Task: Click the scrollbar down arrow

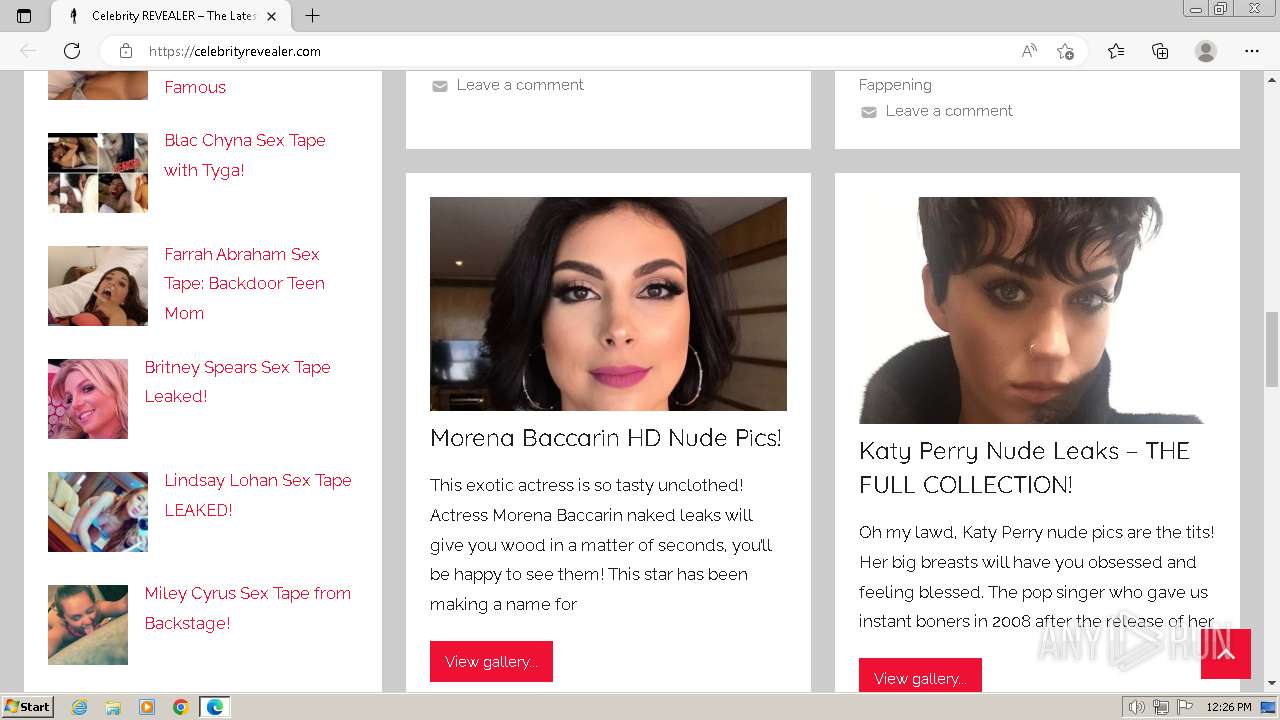Action: [1272, 683]
